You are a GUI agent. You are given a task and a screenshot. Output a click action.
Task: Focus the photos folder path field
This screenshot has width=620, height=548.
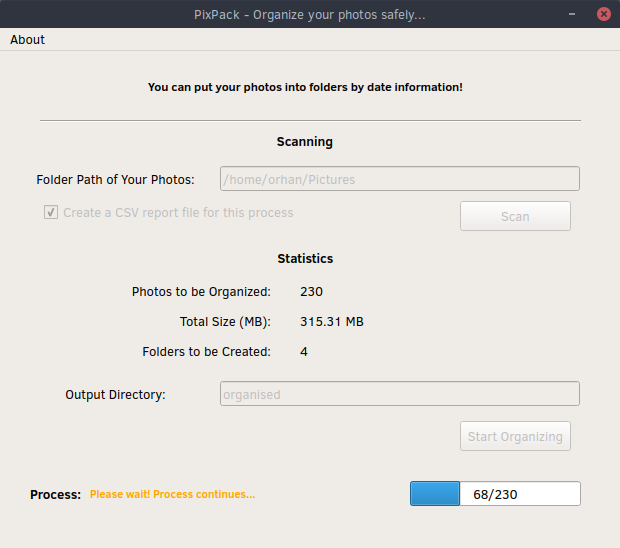click(x=399, y=180)
